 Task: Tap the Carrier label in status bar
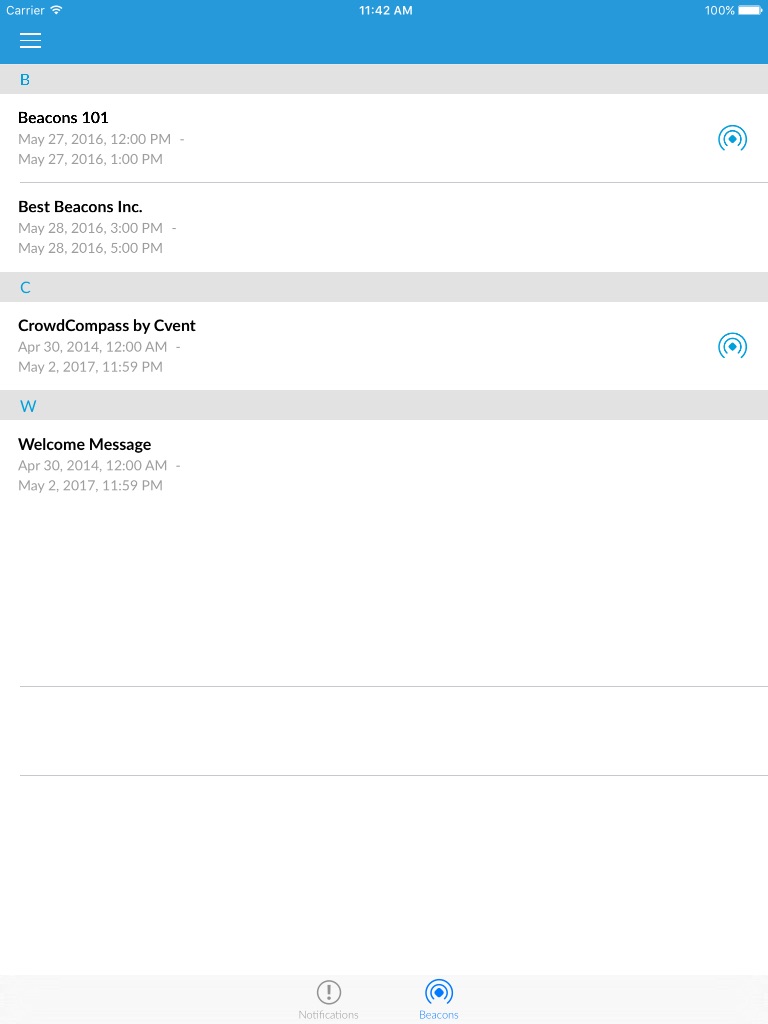coord(25,10)
